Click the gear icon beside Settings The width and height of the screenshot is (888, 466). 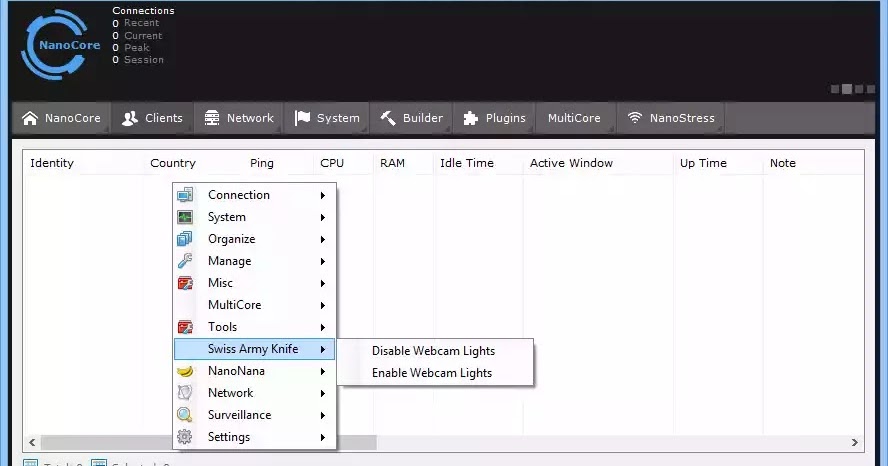tap(185, 437)
